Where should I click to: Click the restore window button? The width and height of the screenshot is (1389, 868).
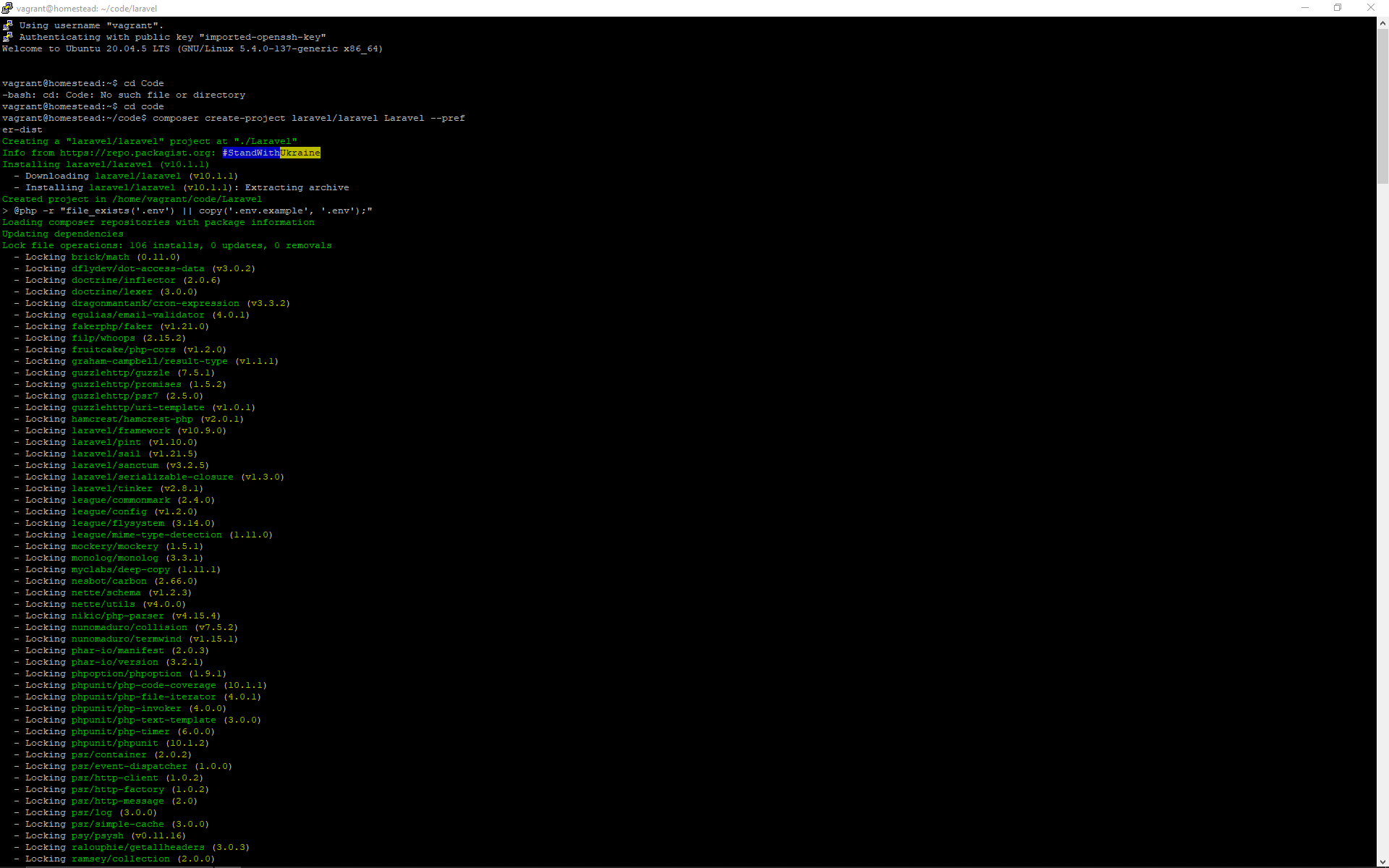click(x=1338, y=8)
